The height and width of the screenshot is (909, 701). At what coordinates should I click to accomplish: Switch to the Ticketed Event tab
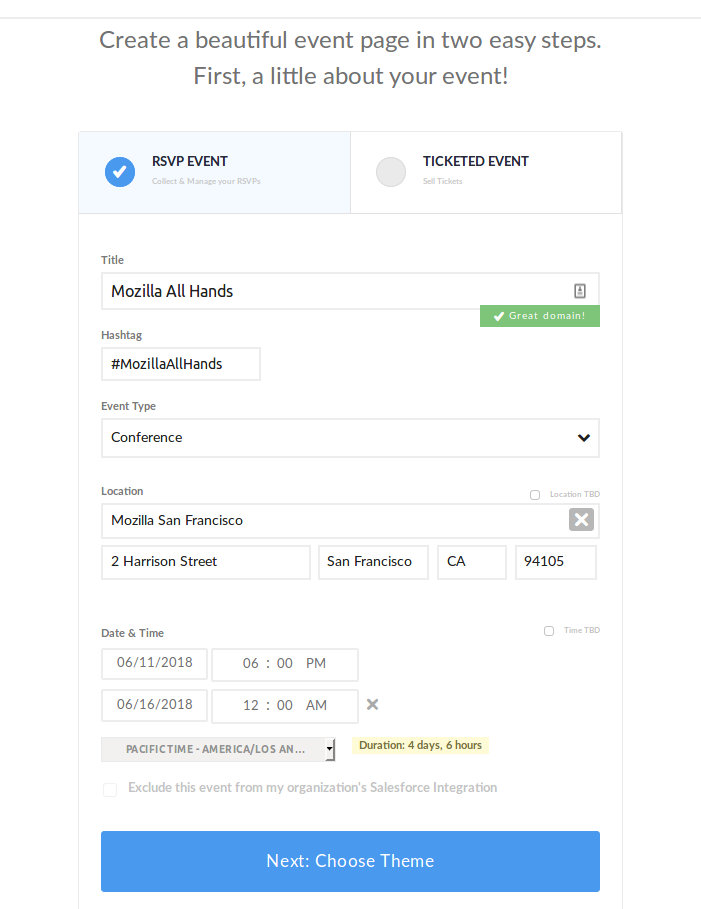[x=486, y=172]
